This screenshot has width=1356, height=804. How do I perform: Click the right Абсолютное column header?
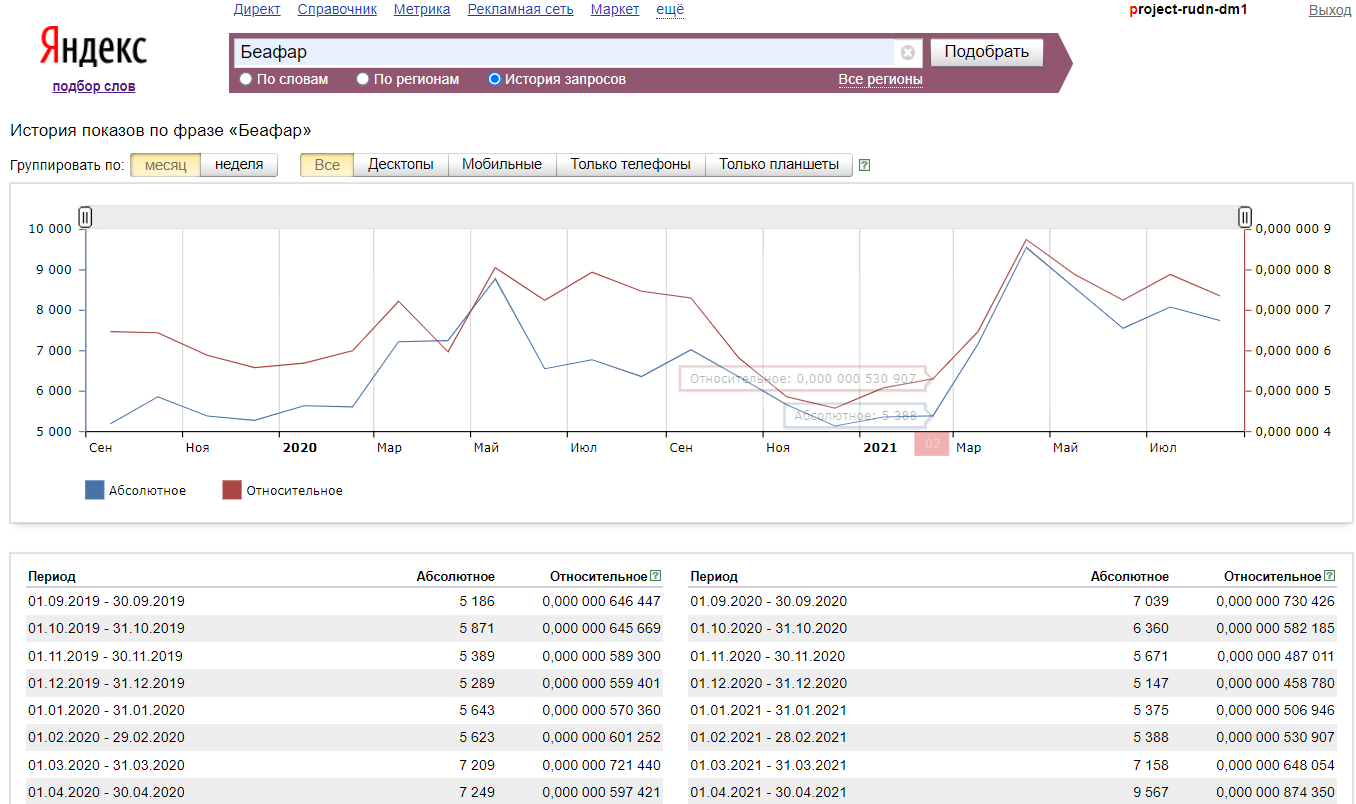pos(1130,576)
